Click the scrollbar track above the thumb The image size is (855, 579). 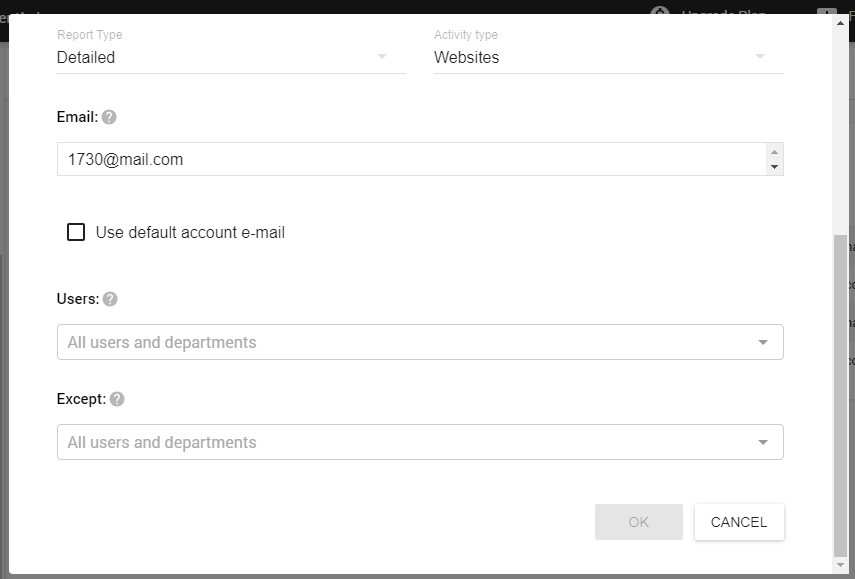point(840,130)
